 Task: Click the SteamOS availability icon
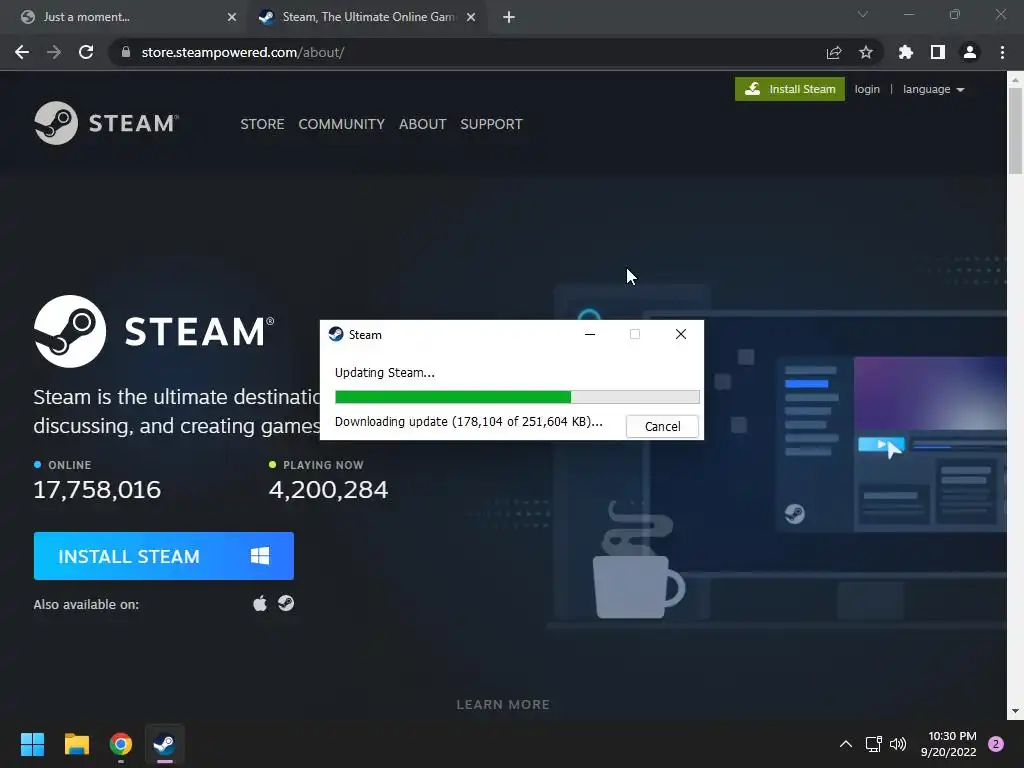point(286,603)
